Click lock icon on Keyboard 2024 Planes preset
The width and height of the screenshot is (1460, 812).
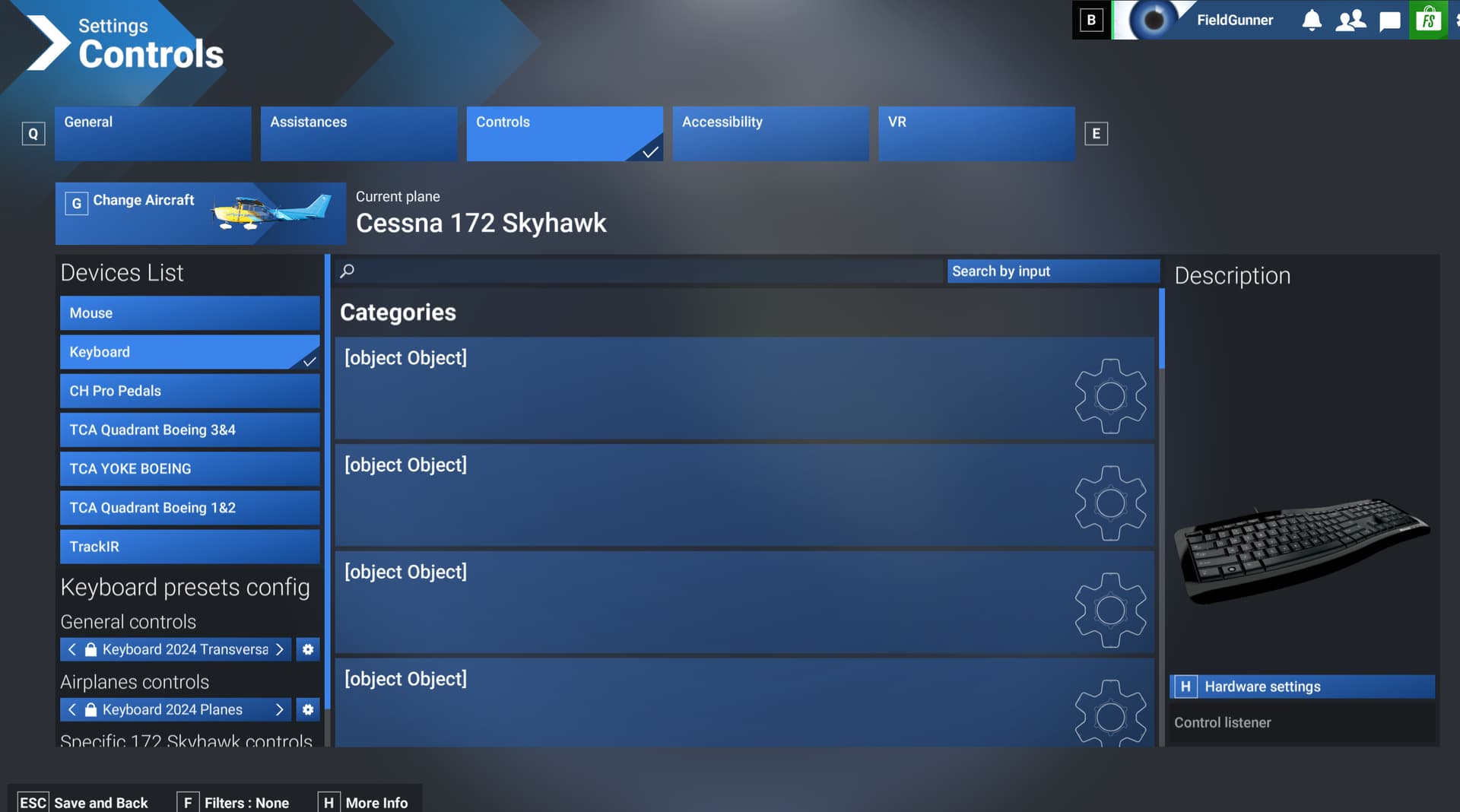coord(90,709)
